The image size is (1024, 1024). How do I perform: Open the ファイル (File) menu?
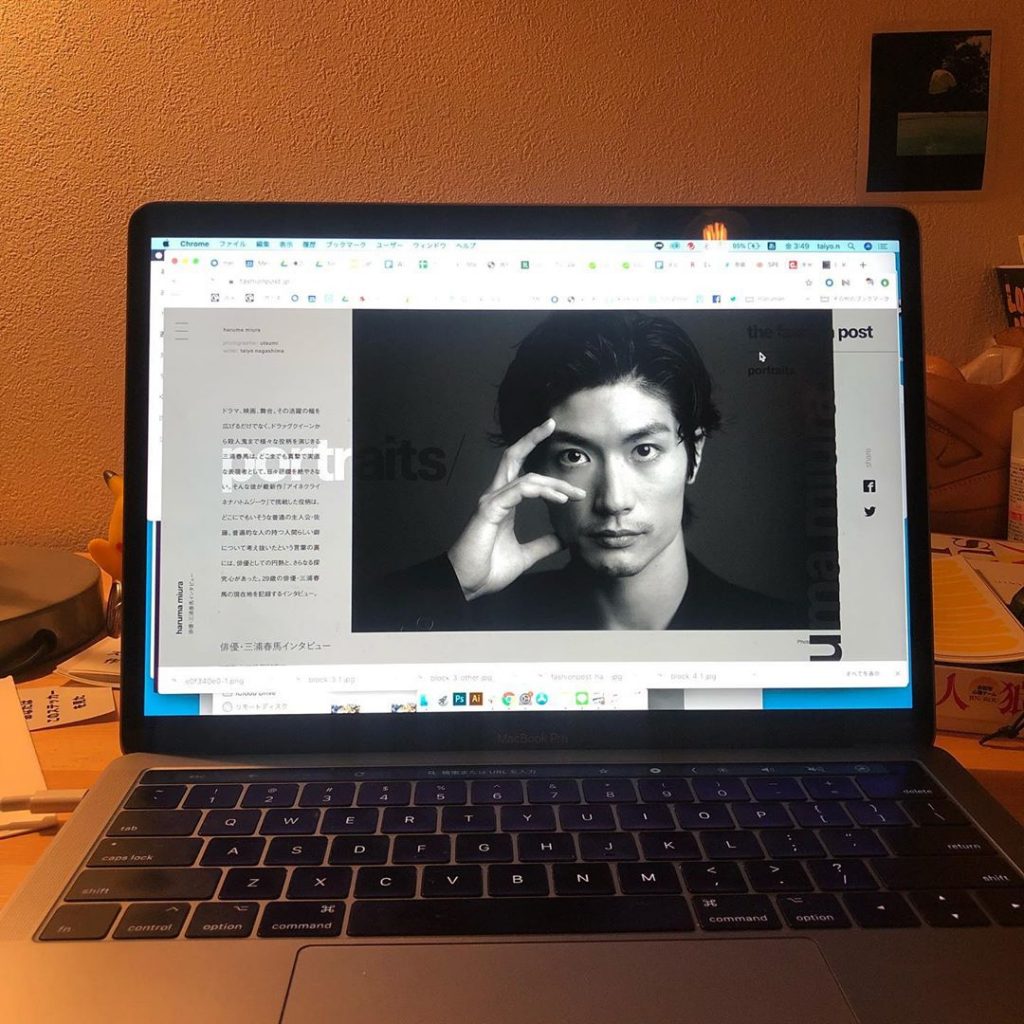232,244
